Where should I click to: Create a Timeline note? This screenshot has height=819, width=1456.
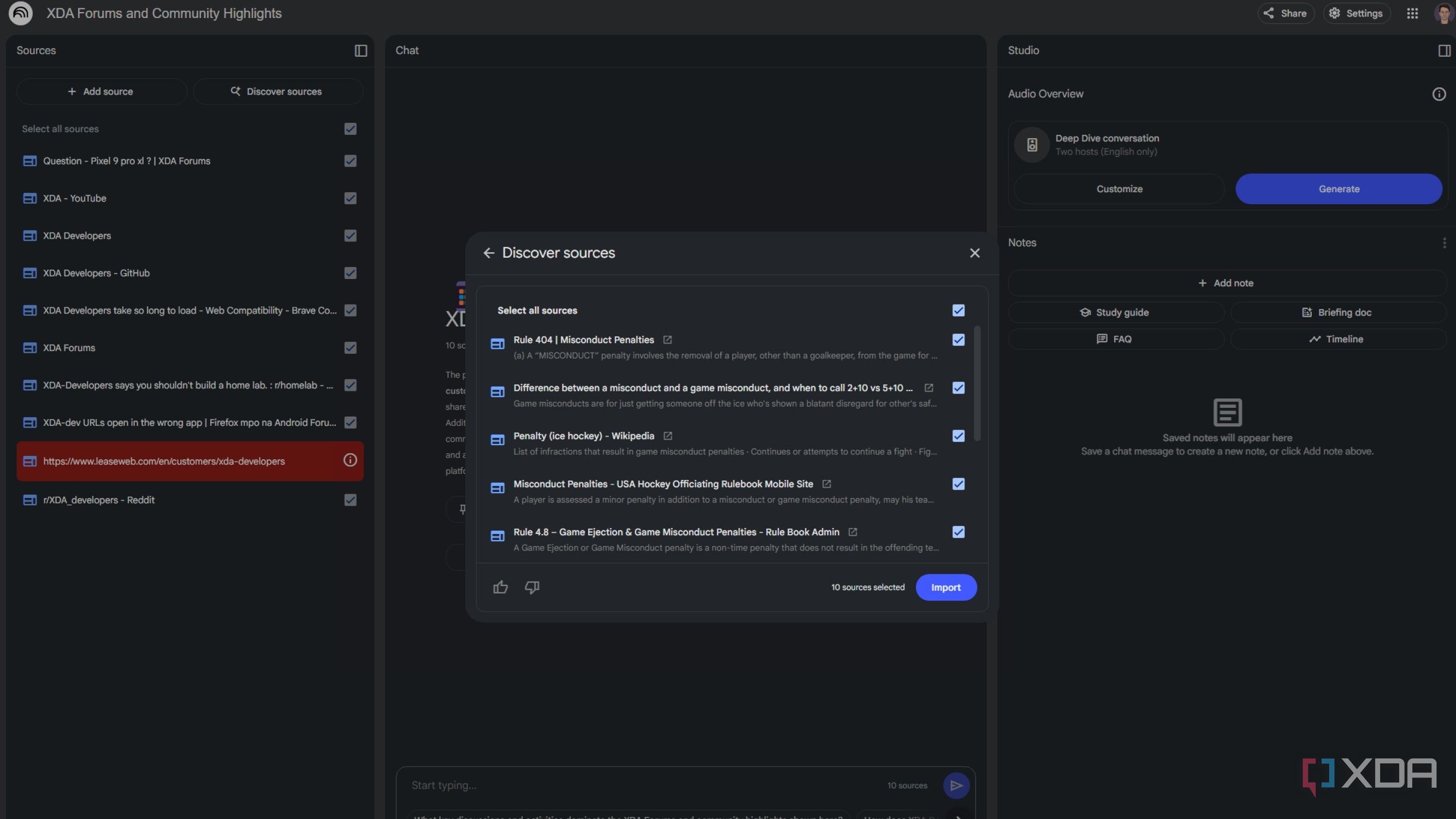(1337, 339)
